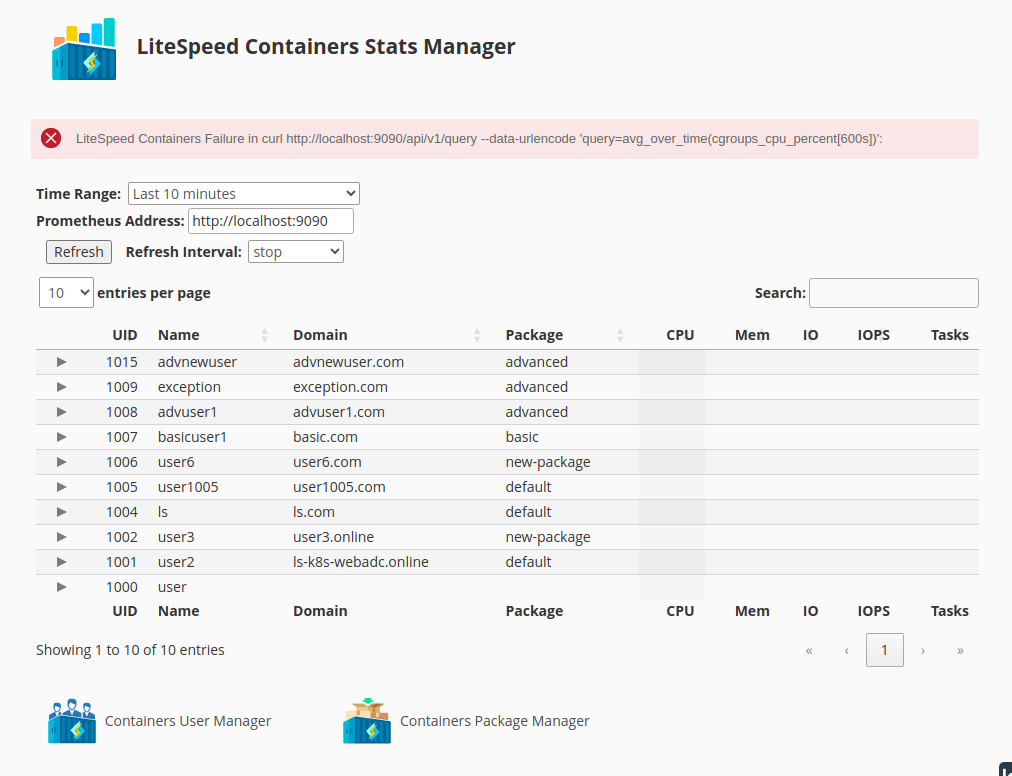The width and height of the screenshot is (1012, 776).
Task: Click the red error icon on the failure banner
Action: (51, 138)
